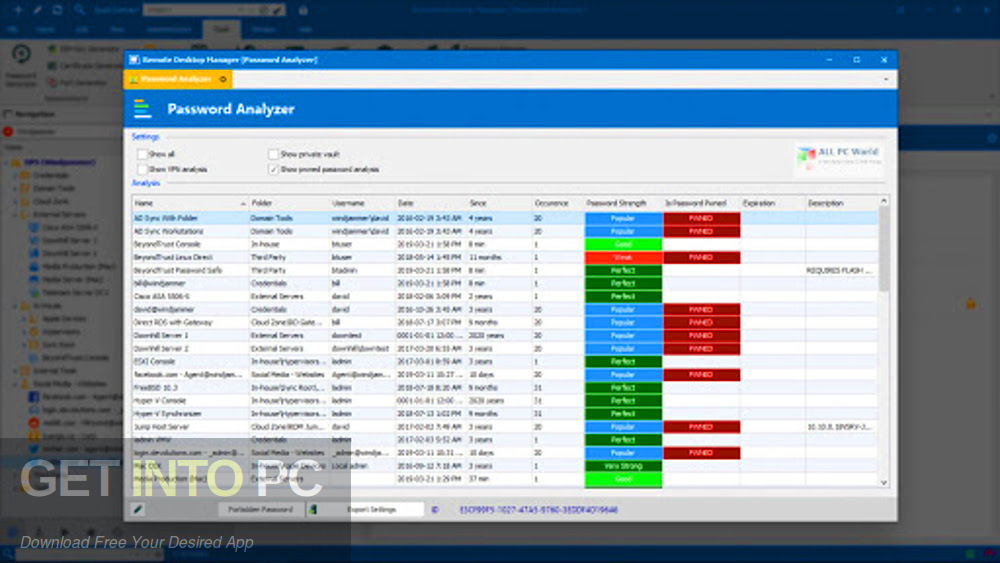
Task: Click the Facebook entry icon in the navigation tree
Action: click(34, 397)
